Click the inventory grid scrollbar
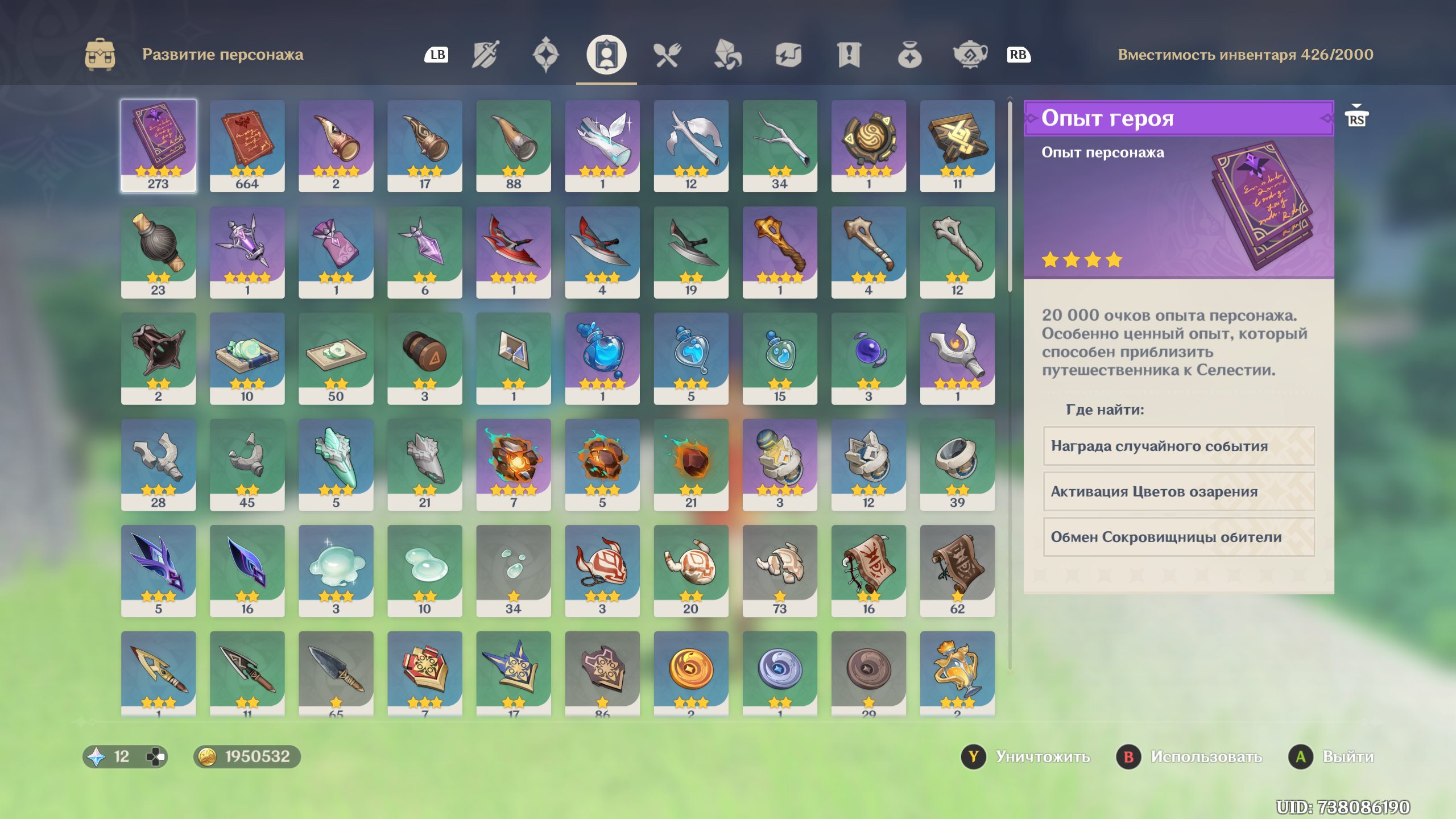Screen dimensions: 1456x819 1010,196
